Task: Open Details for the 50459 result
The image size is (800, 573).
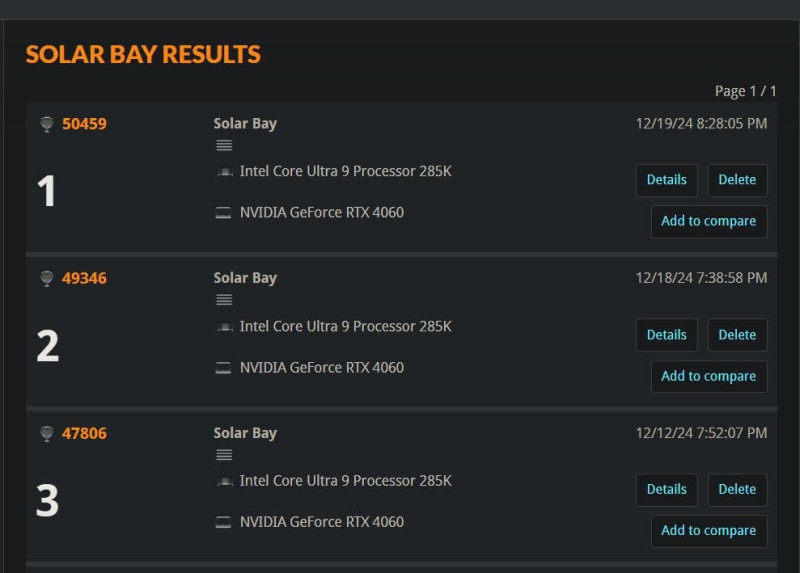Action: pyautogui.click(x=667, y=180)
